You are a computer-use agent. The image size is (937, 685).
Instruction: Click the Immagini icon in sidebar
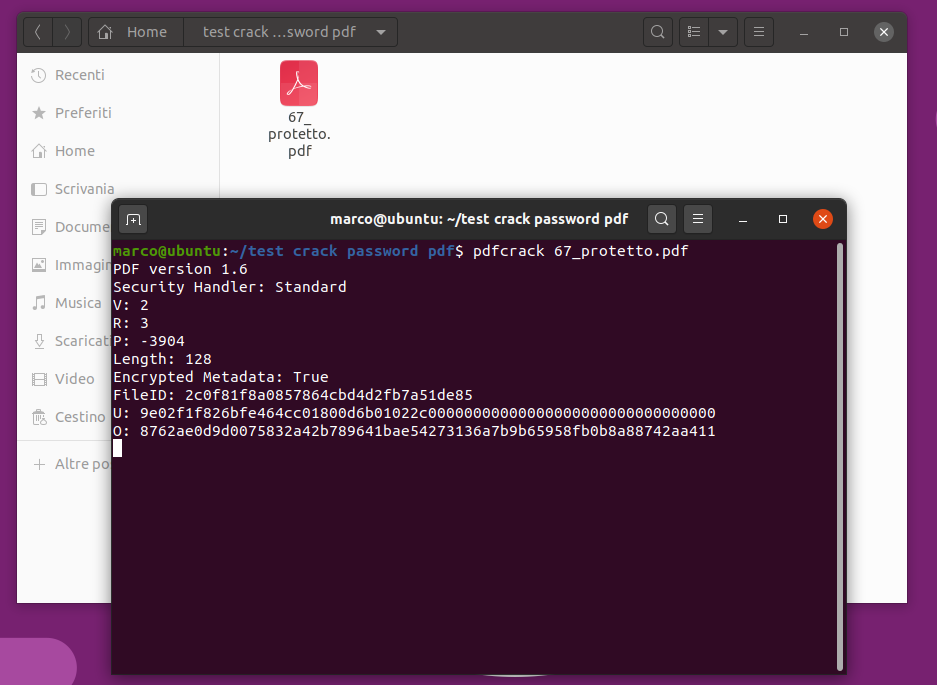coord(39,265)
